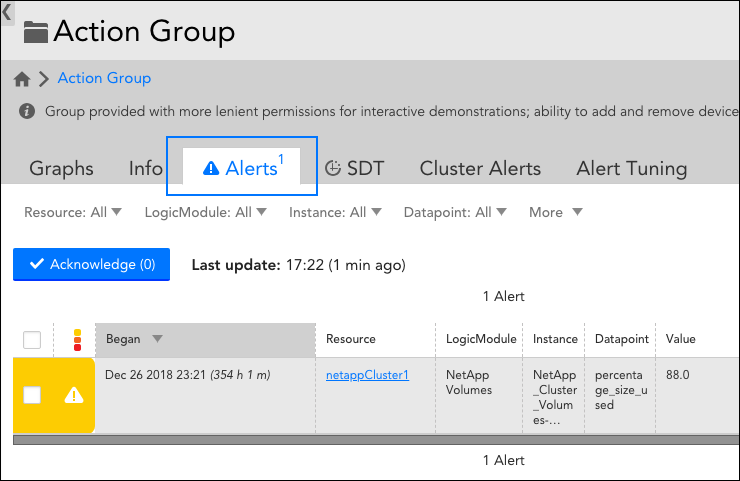Open the Action Group breadcrumb link
740x481 pixels.
(104, 78)
